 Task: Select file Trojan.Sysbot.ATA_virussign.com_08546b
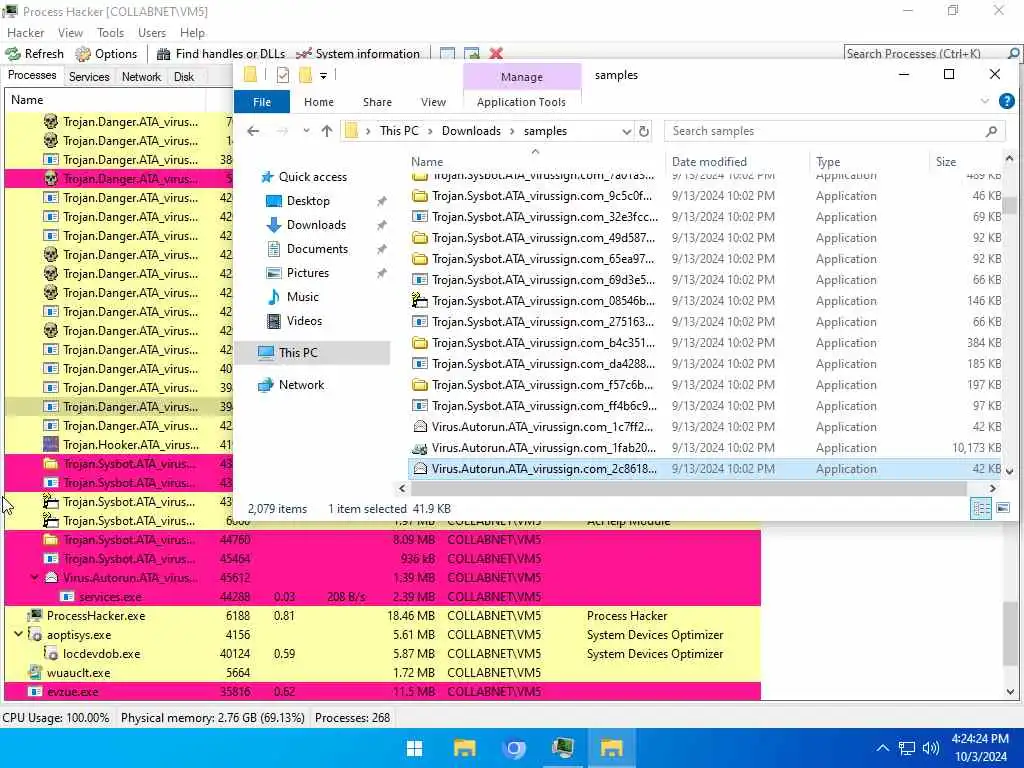705,300
